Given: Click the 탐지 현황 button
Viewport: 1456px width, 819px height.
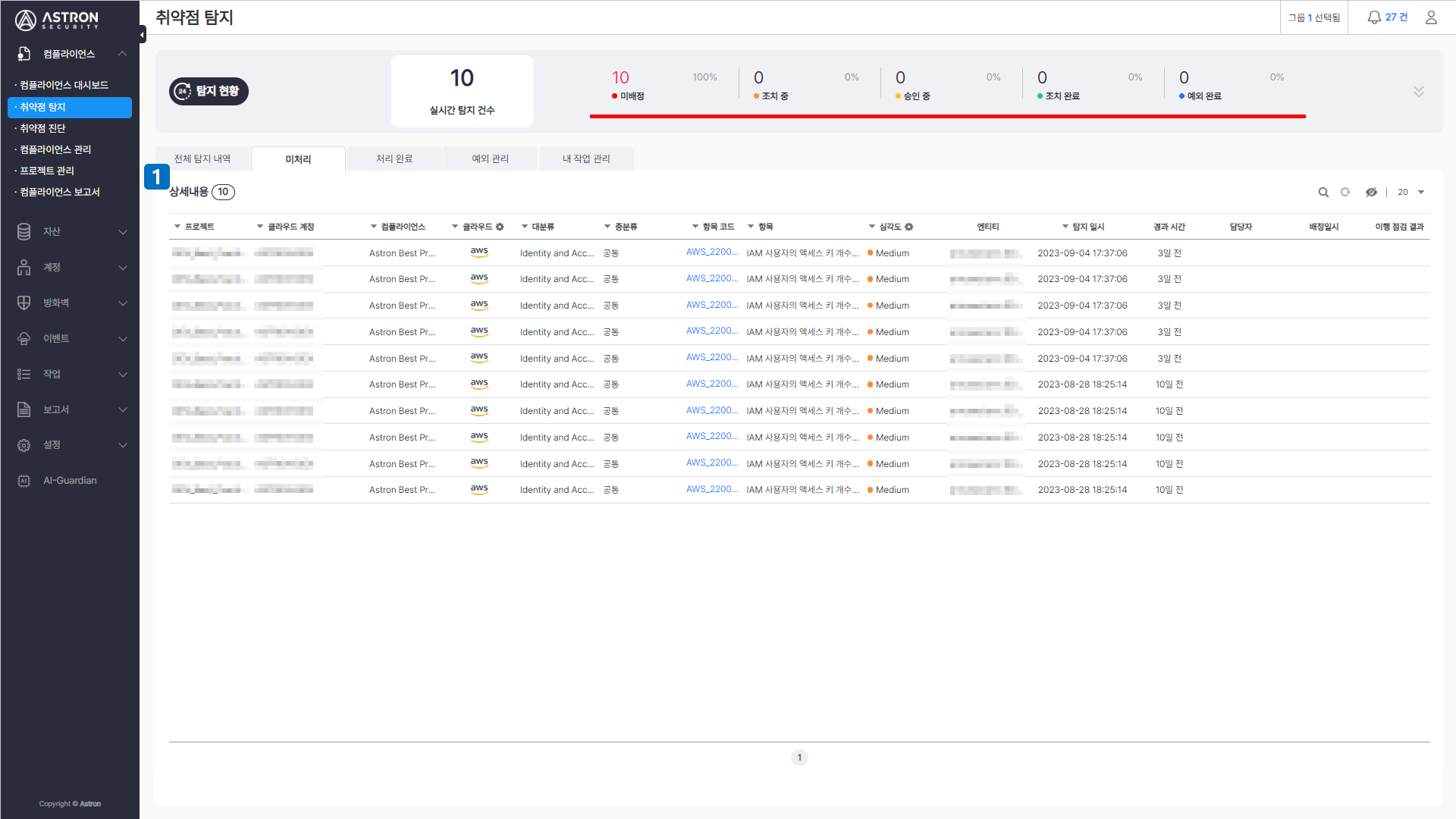Looking at the screenshot, I should coord(209,92).
